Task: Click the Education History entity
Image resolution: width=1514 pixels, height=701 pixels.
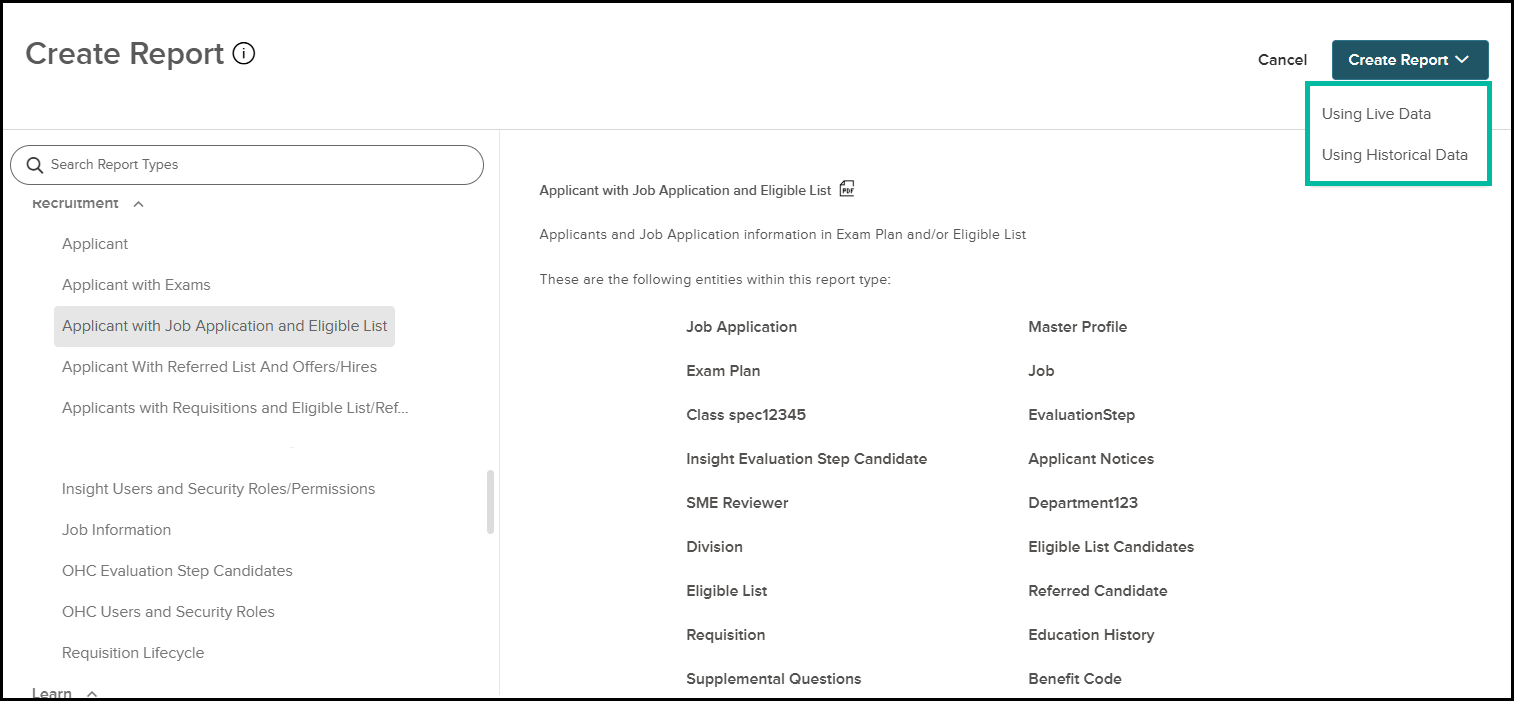Action: click(1091, 635)
